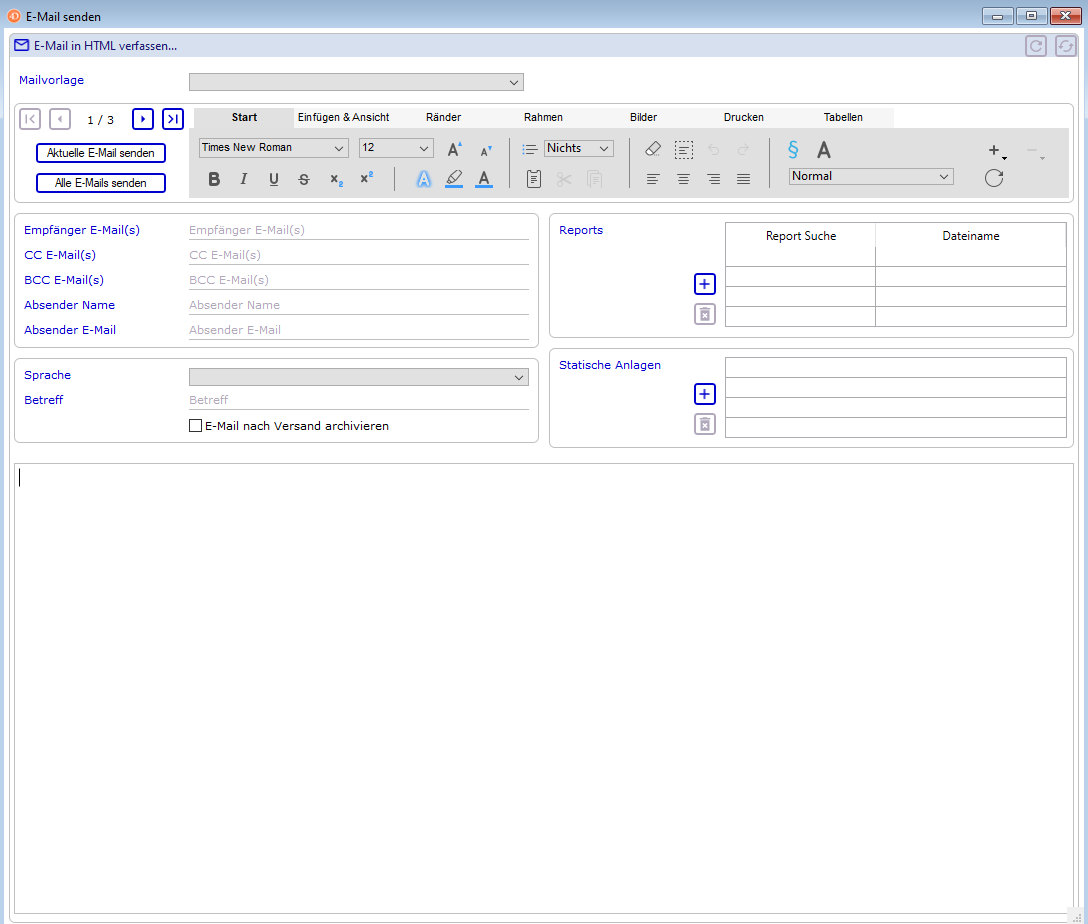Click the Betreff subject input field
This screenshot has height=924, width=1088.
(358, 400)
